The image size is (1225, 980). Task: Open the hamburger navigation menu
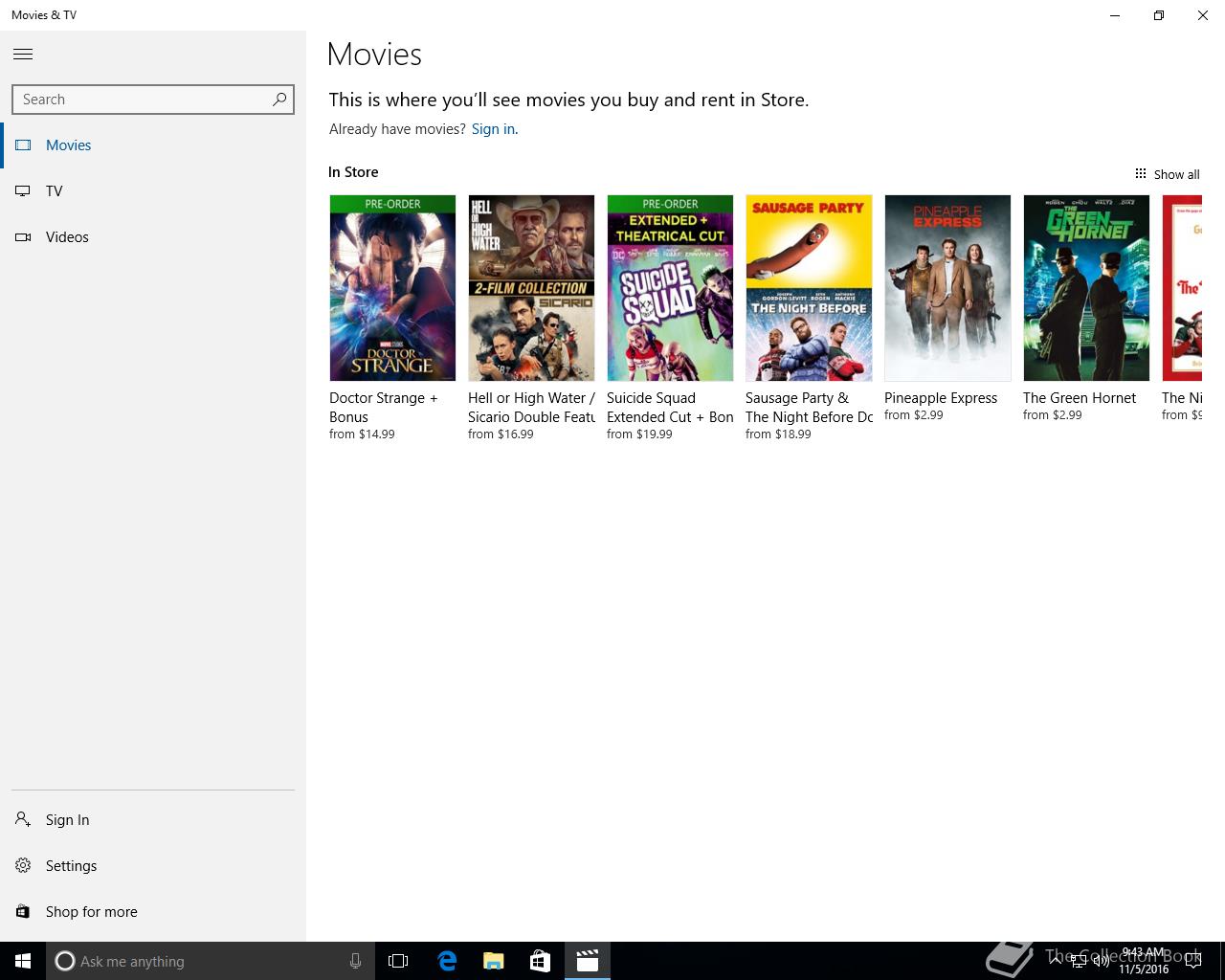pyautogui.click(x=23, y=55)
